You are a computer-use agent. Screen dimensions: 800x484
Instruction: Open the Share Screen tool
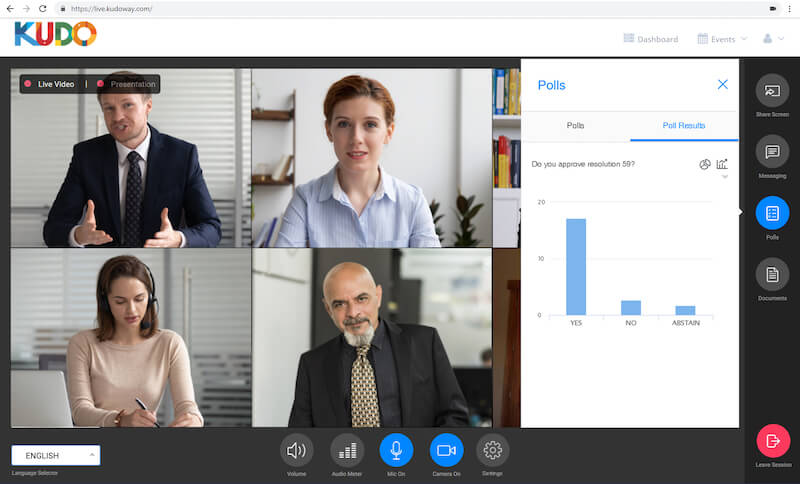click(x=772, y=91)
